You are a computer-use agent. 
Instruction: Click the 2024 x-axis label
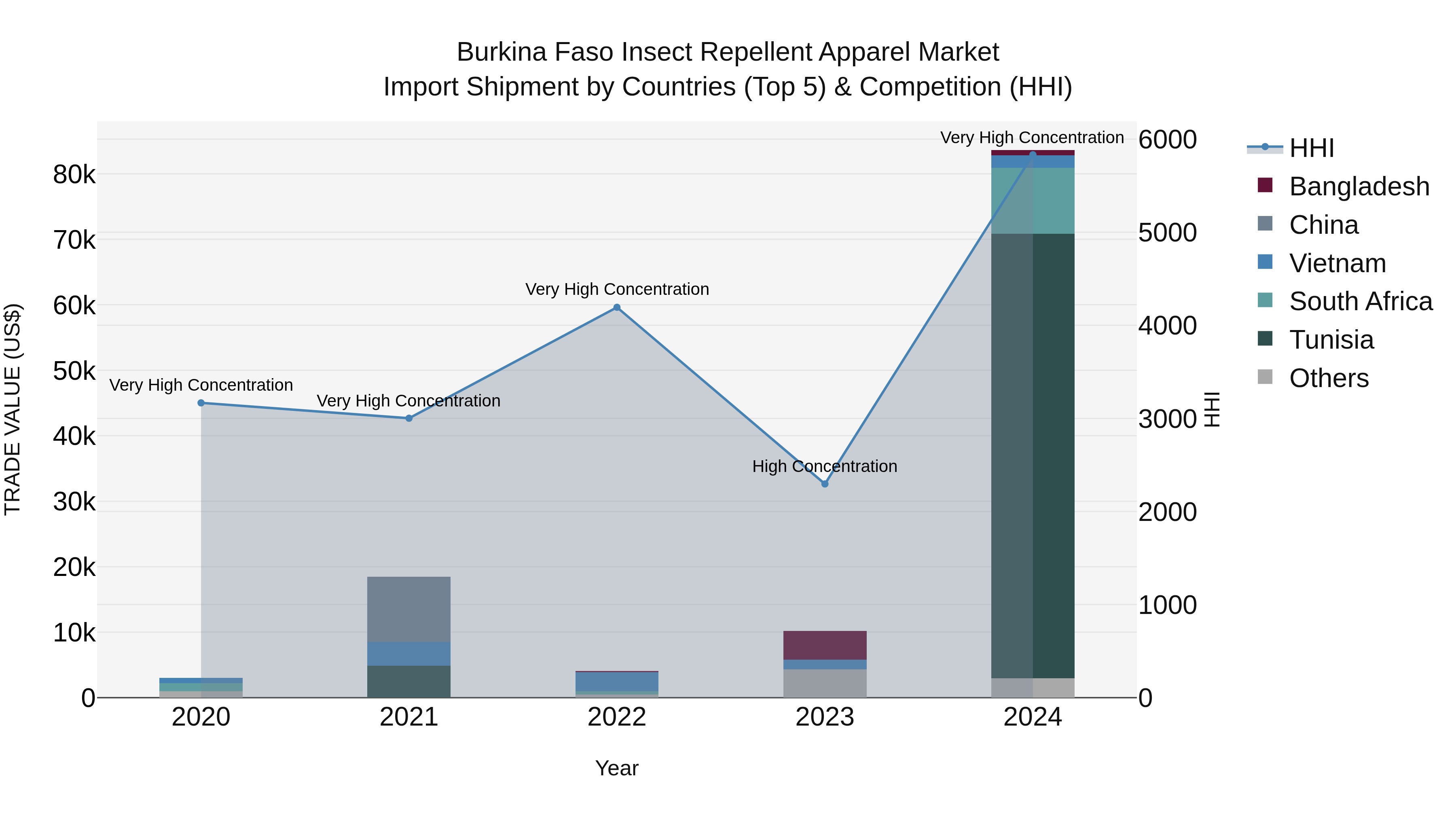coord(1033,717)
